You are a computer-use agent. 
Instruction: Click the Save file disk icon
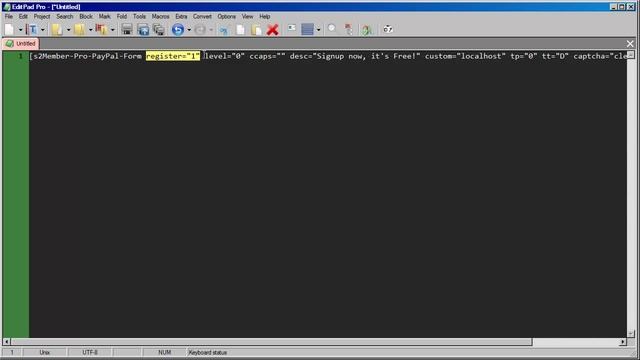pyautogui.click(x=127, y=29)
